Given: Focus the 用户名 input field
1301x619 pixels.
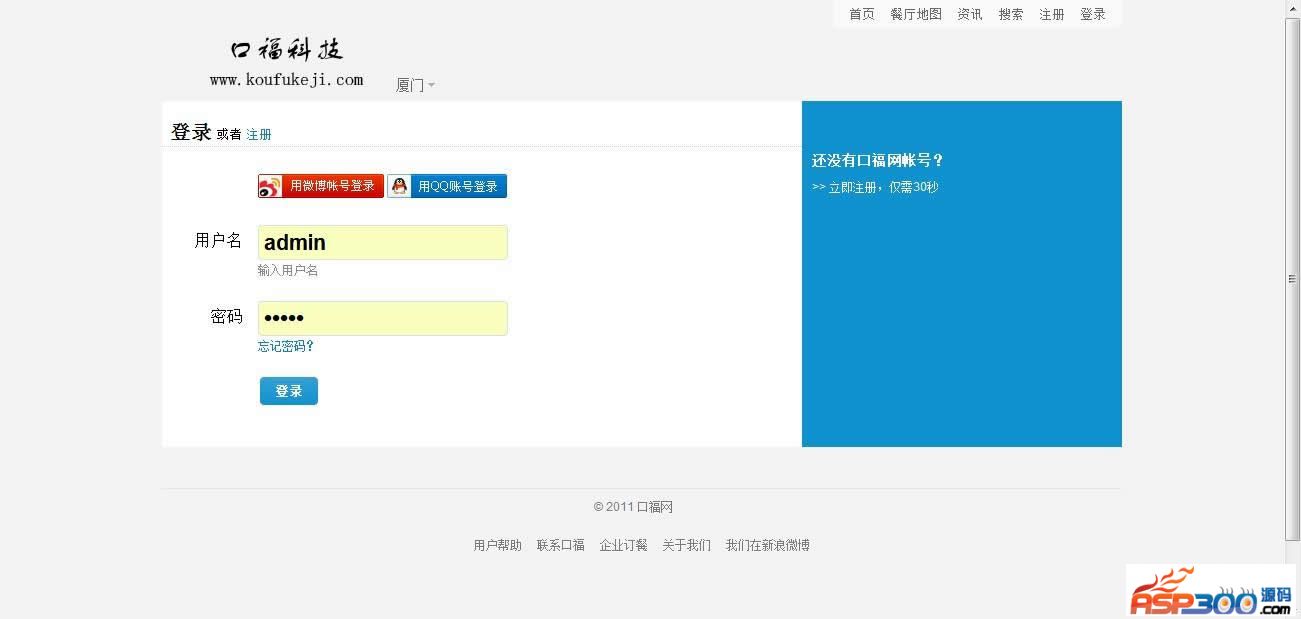Looking at the screenshot, I should [x=383, y=242].
